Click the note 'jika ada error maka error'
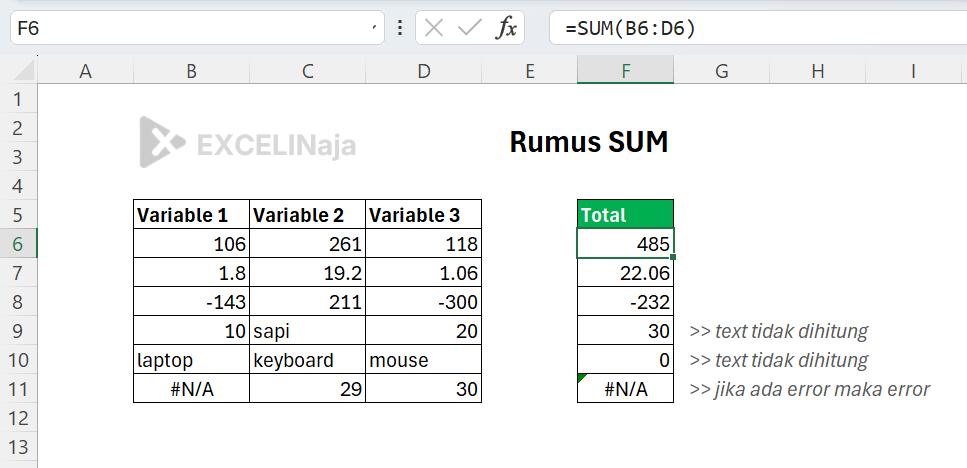This screenshot has height=468, width=967. [x=810, y=389]
